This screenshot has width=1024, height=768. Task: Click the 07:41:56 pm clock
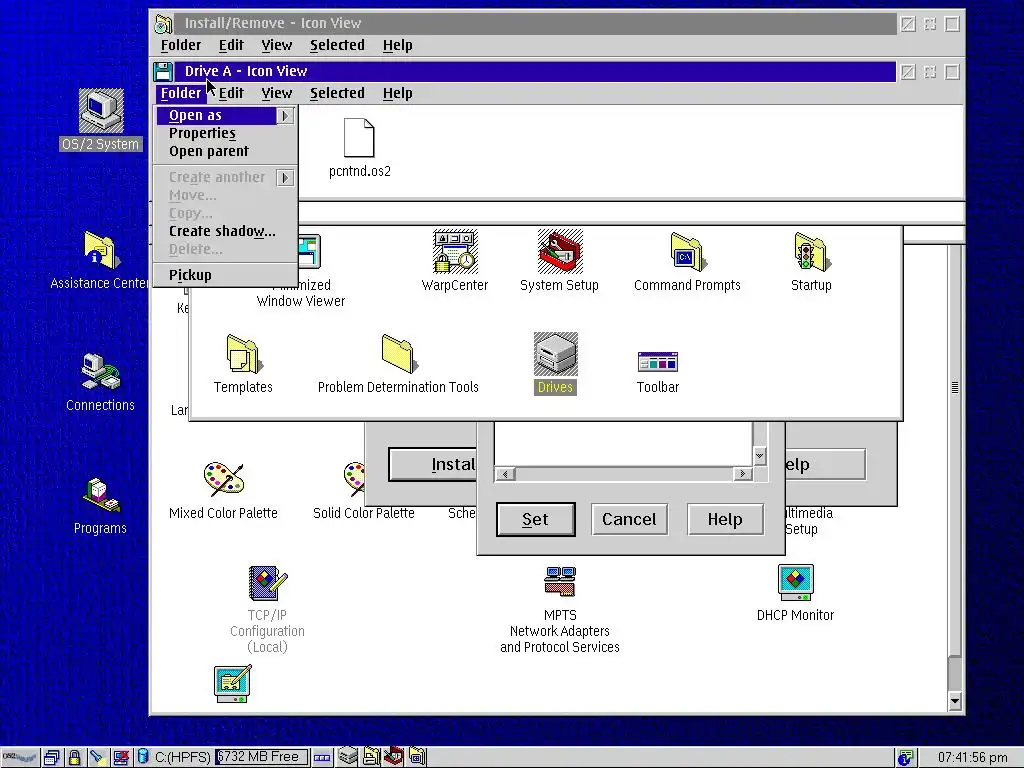coord(972,758)
